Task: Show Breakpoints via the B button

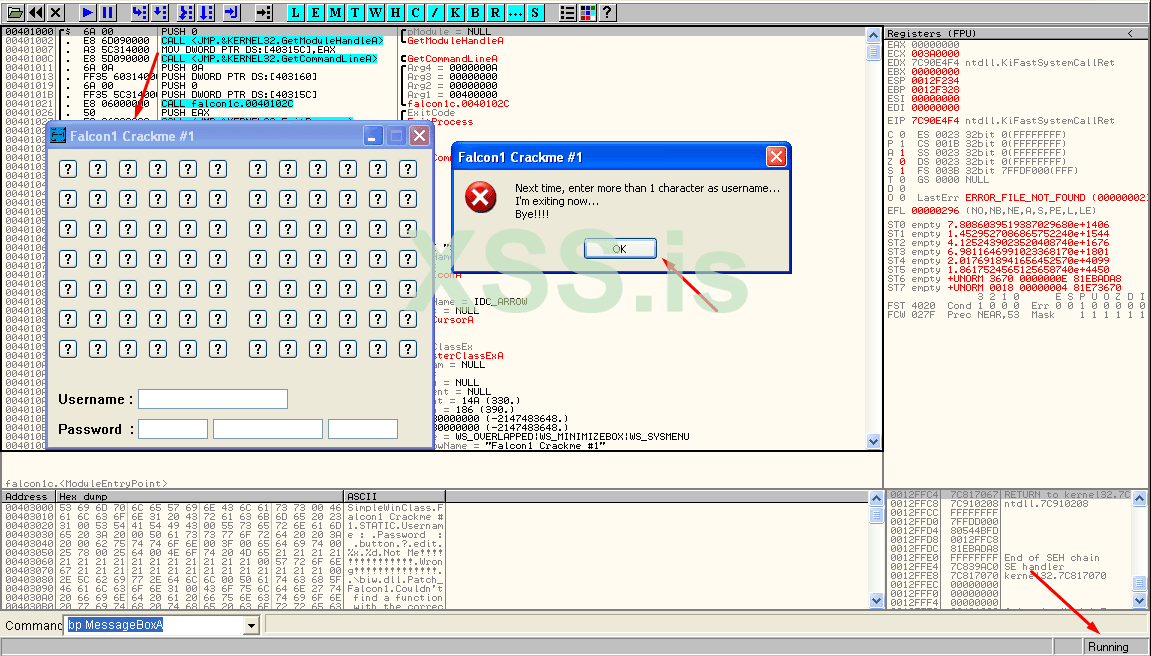Action: pyautogui.click(x=475, y=12)
